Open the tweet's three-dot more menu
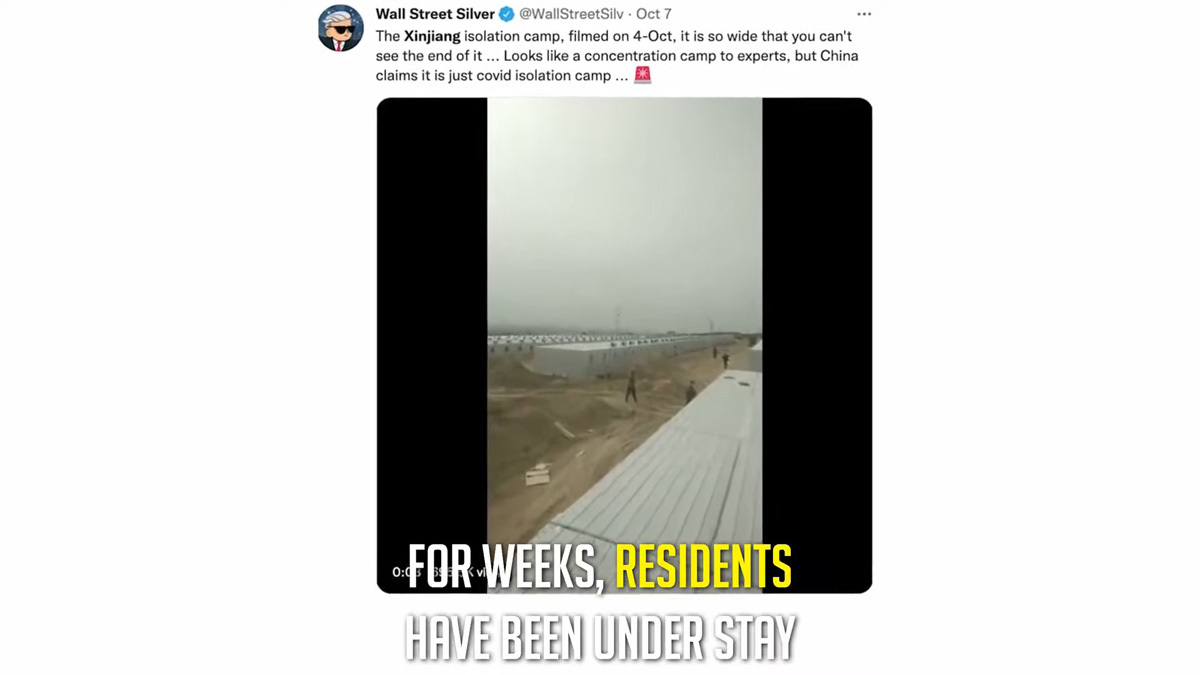Image resolution: width=1200 pixels, height=675 pixels. [864, 14]
